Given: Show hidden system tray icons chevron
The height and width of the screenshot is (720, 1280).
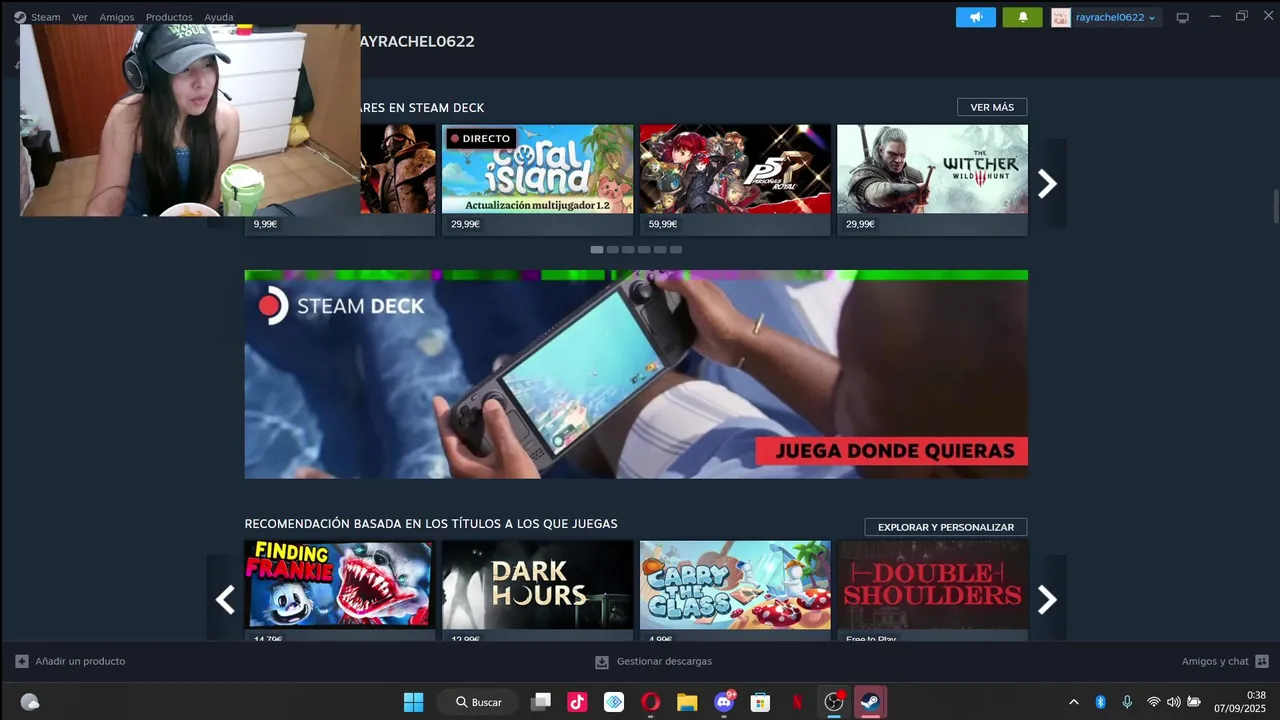Looking at the screenshot, I should 1074,702.
